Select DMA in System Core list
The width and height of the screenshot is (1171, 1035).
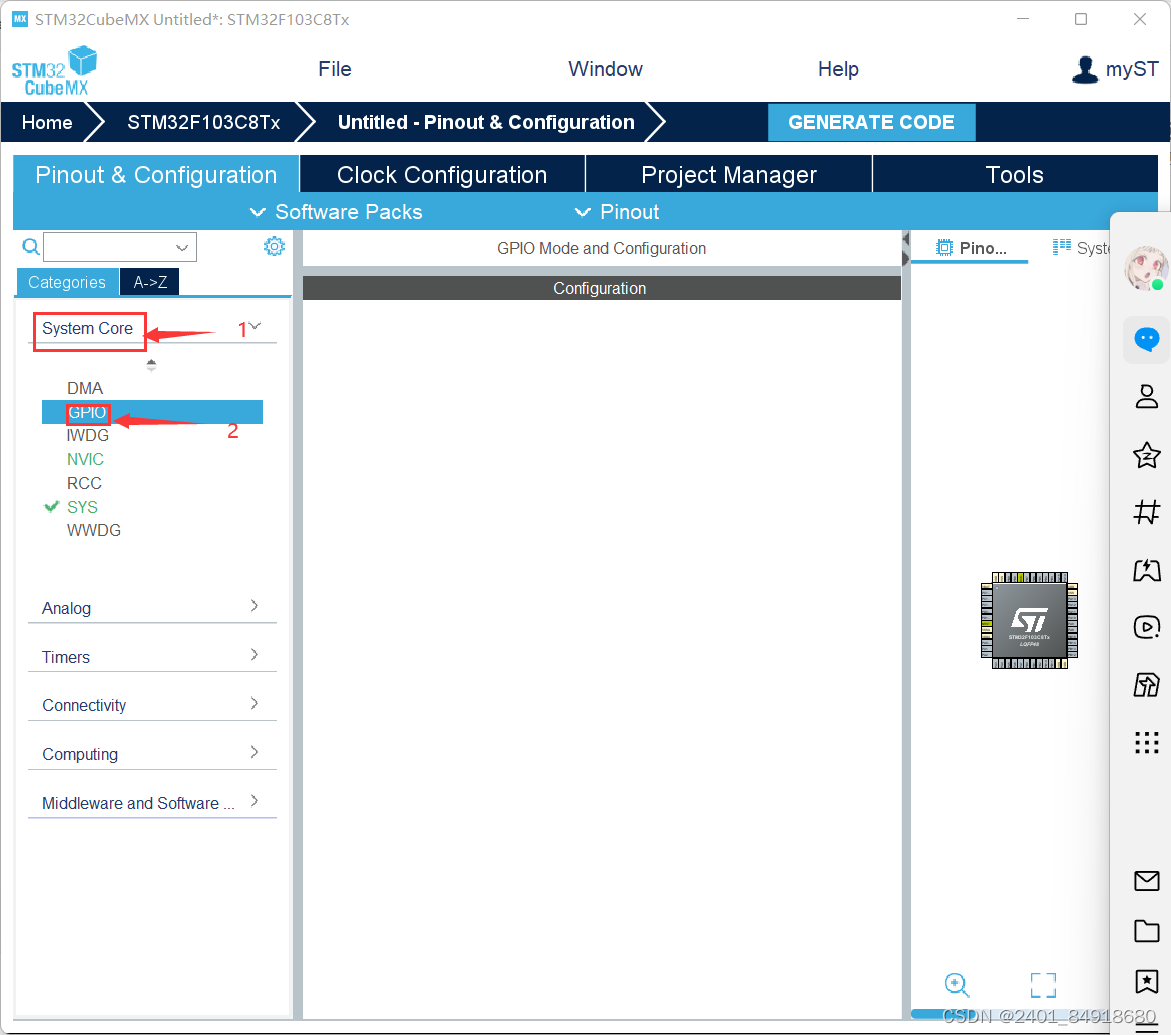coord(84,388)
